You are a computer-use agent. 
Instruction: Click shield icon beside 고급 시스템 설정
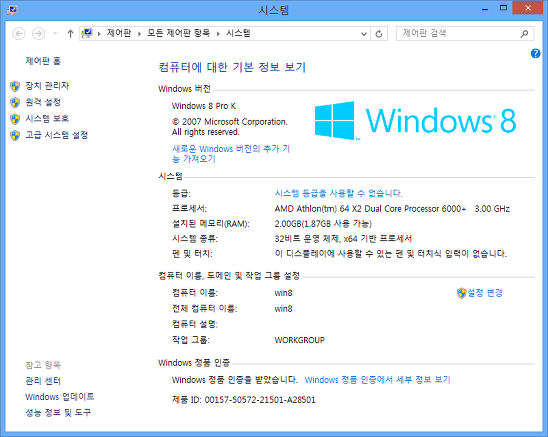(15, 135)
